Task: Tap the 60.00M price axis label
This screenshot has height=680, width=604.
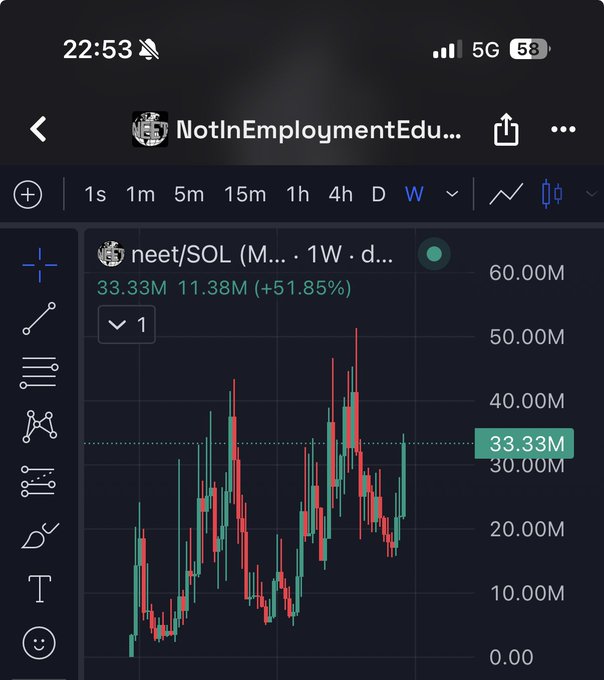Action: pyautogui.click(x=527, y=273)
